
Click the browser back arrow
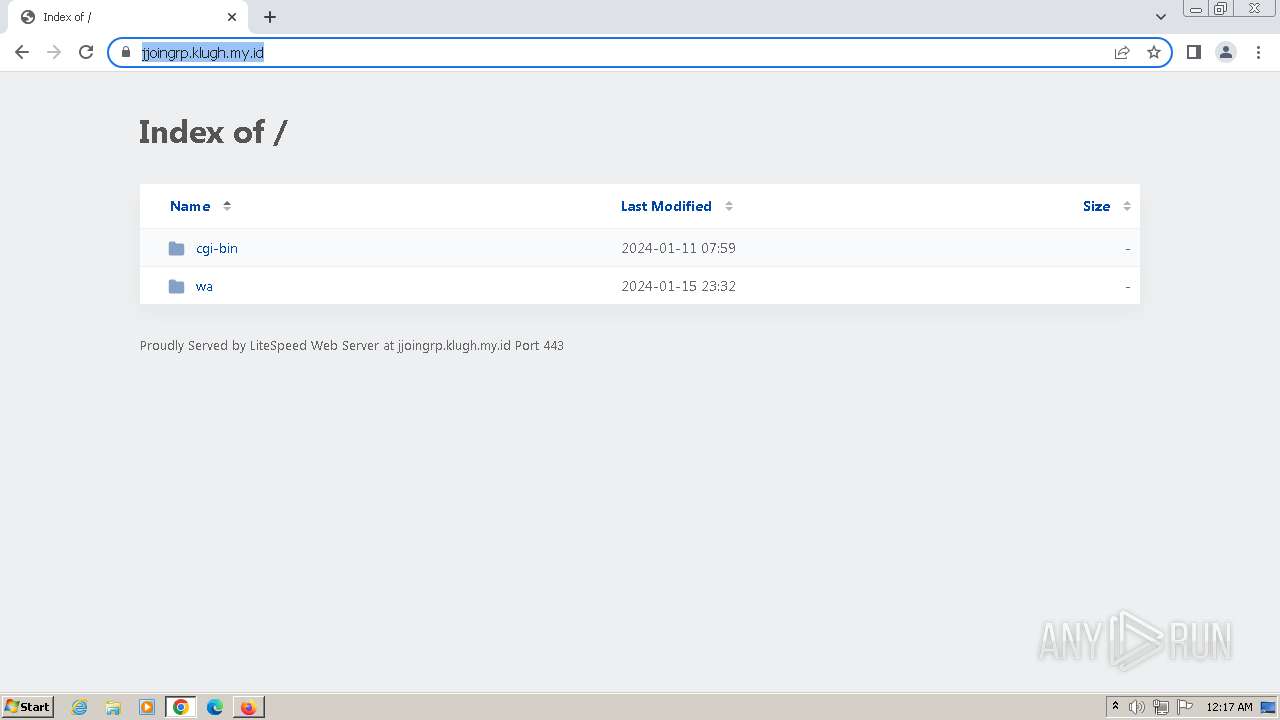[x=22, y=52]
